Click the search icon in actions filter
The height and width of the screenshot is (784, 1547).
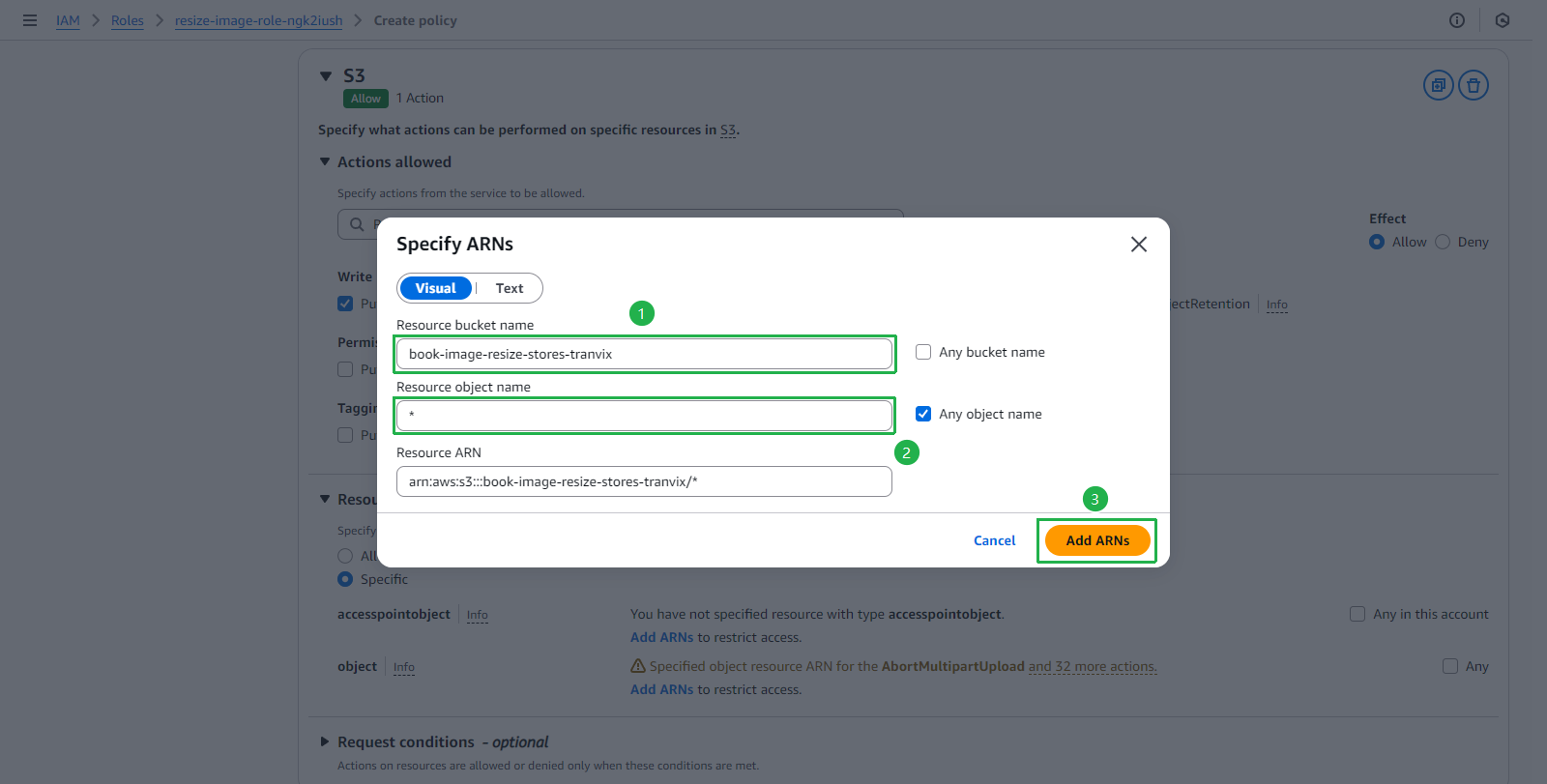(357, 224)
